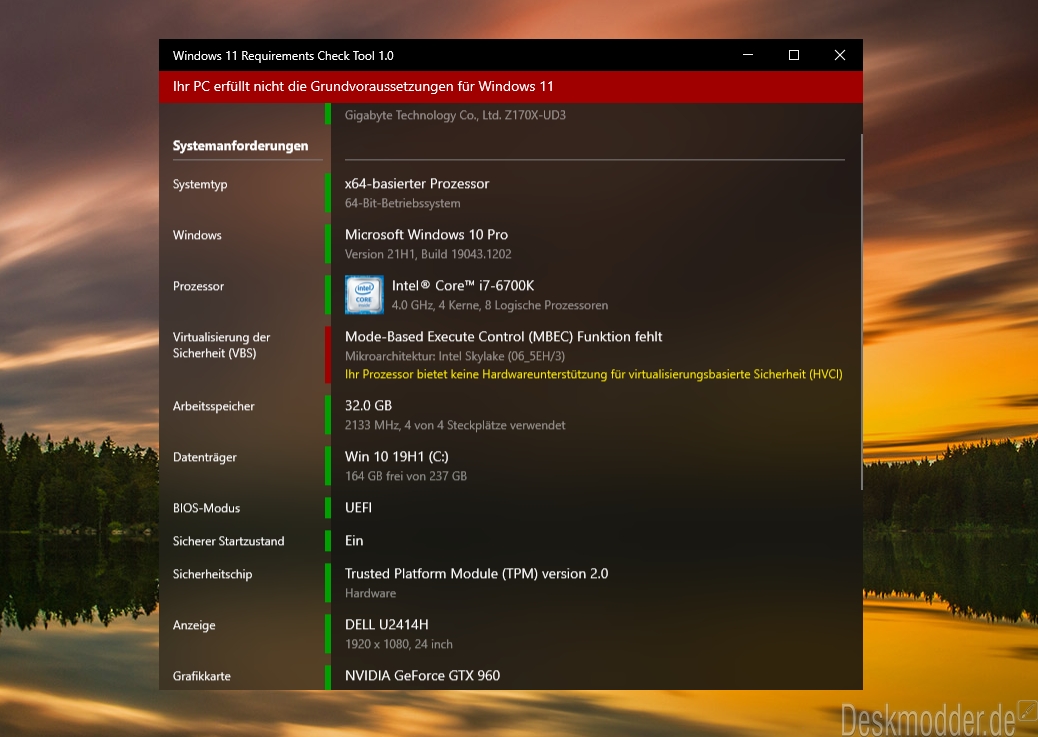
Task: Click the 'Systemtyp' row label
Action: point(200,184)
